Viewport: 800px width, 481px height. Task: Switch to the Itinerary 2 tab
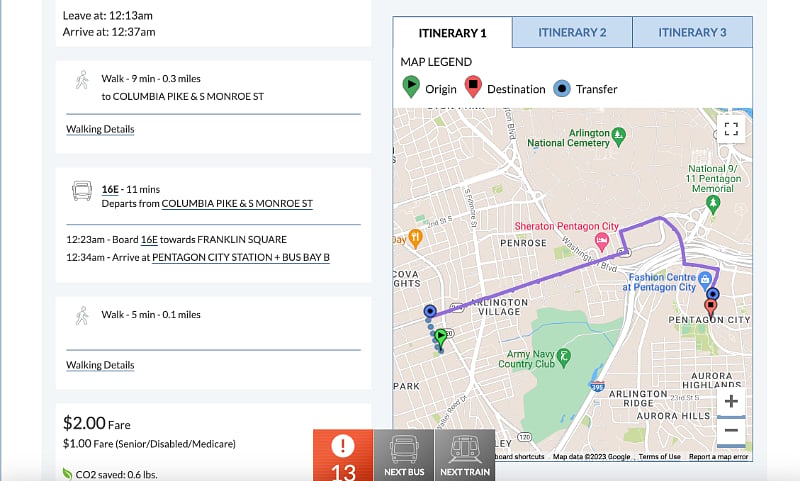pos(572,32)
